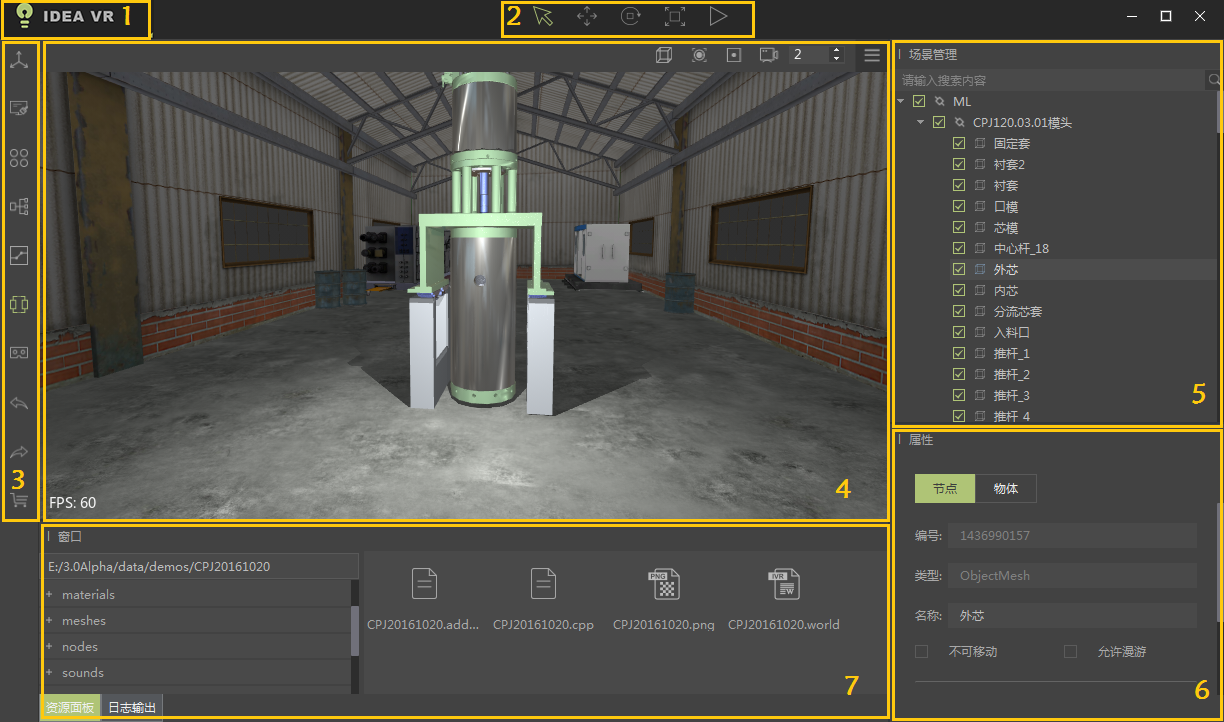Screen dimensions: 1224x722
Task: Select the CPJ20161020.png image file
Action: [x=665, y=582]
